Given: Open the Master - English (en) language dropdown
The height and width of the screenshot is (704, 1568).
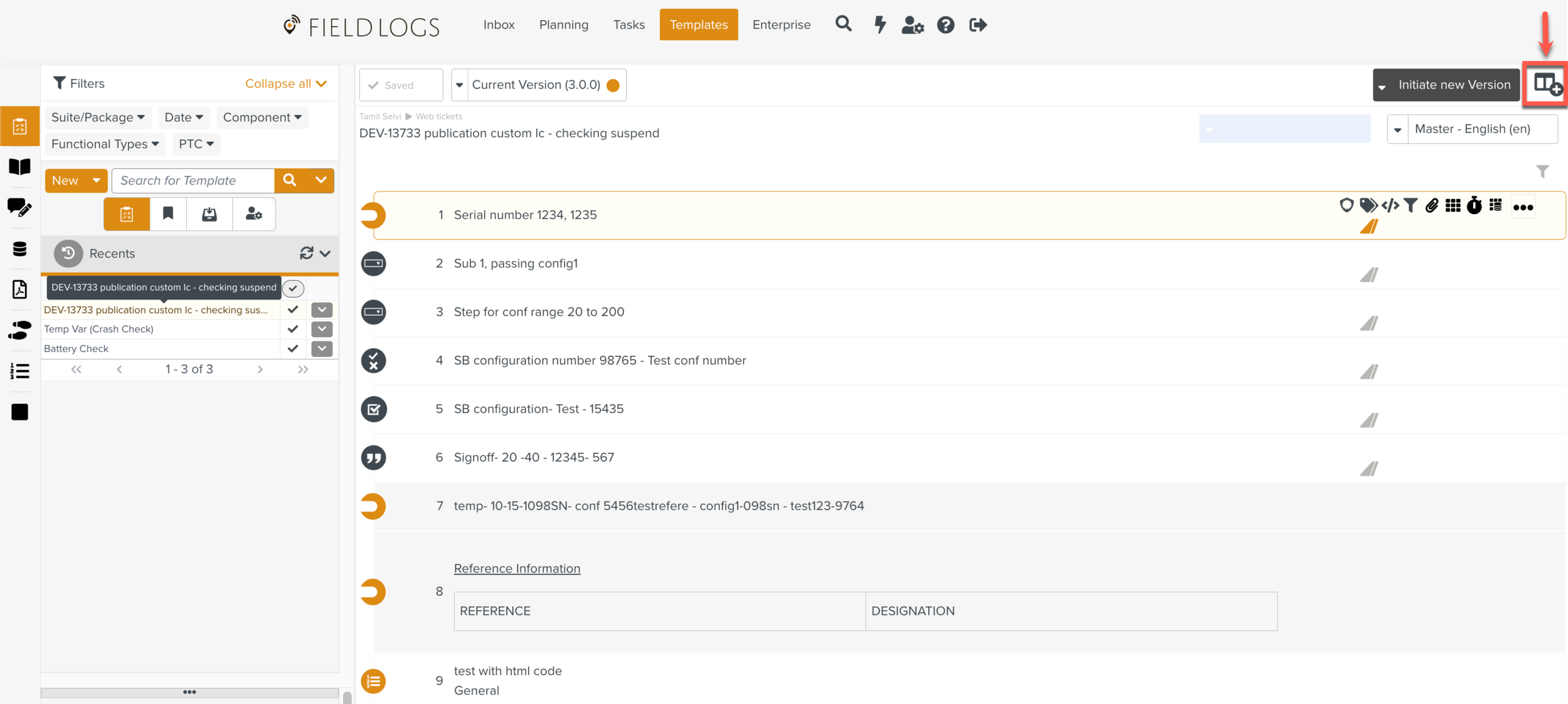Looking at the screenshot, I should [x=1472, y=129].
